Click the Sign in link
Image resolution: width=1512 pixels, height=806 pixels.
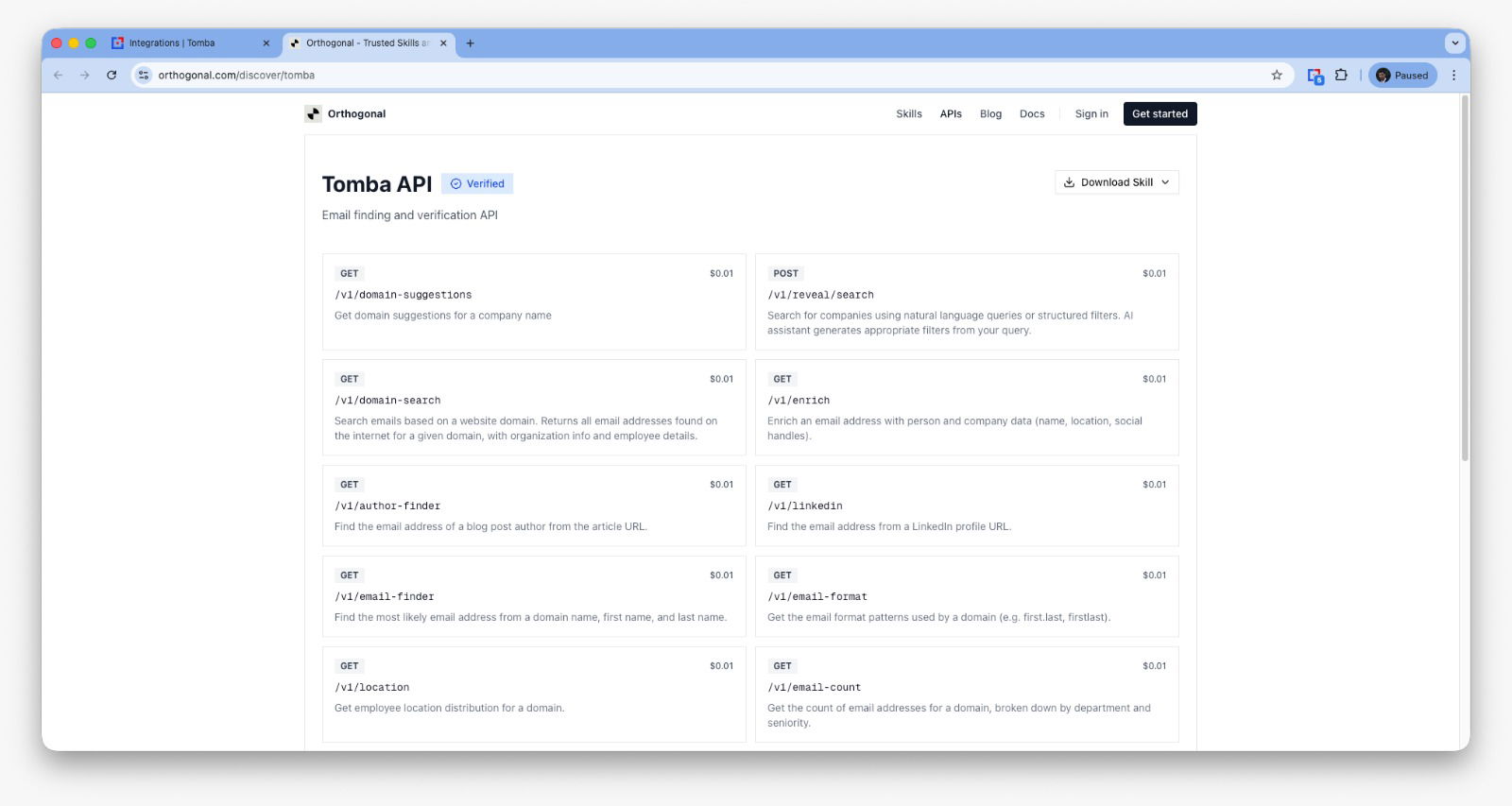pos(1091,114)
